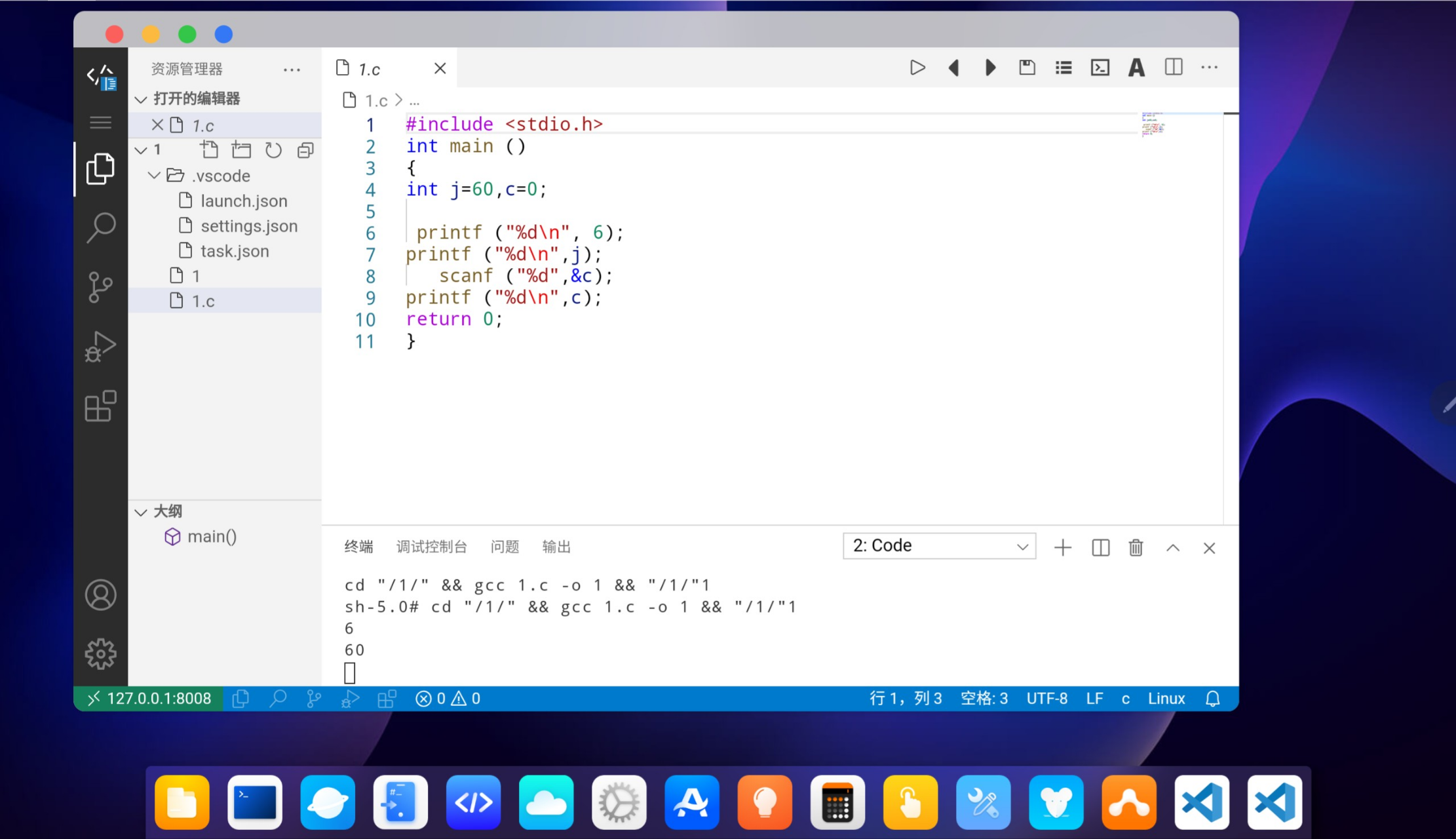Viewport: 1456px width, 839px height.
Task: Open errors and warnings count in status bar
Action: click(448, 699)
